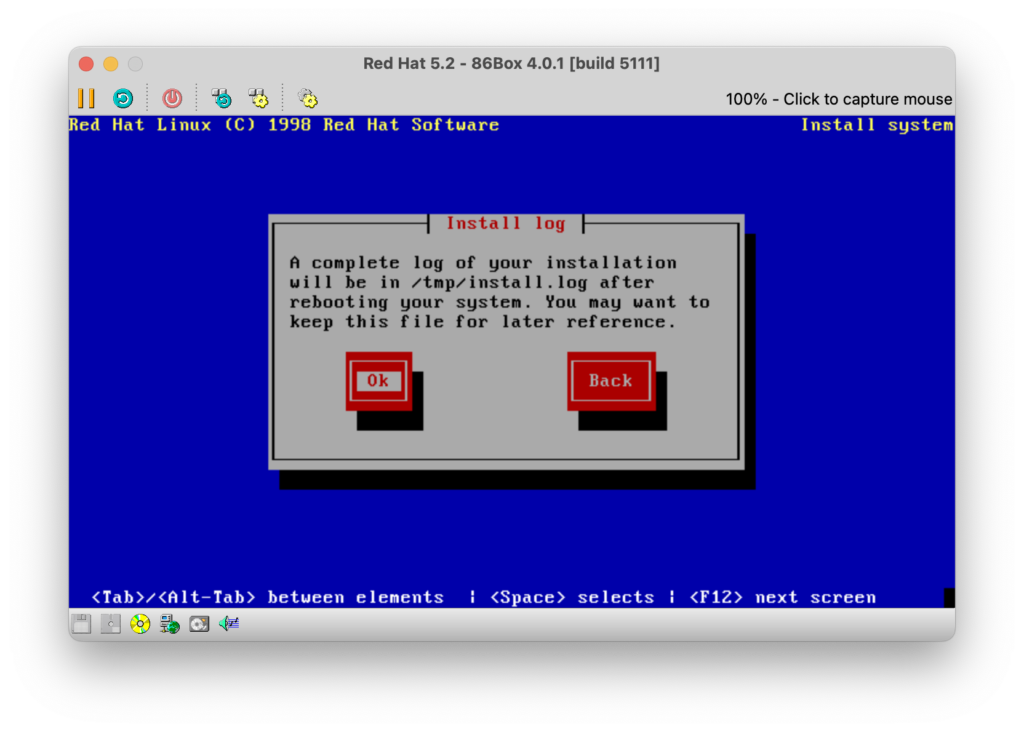The image size is (1024, 732).
Task: Click "Red Hat Linux (C) 1998" header
Action: 189,125
